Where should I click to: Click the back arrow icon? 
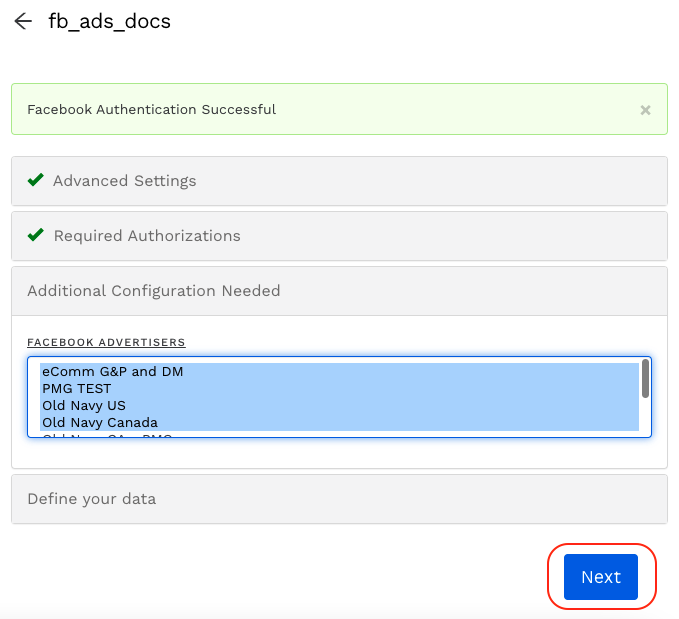pyautogui.click(x=23, y=22)
